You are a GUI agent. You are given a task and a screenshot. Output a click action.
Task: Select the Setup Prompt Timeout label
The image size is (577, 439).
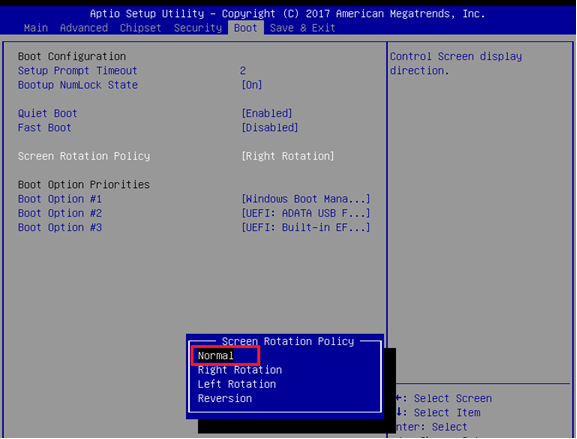[x=78, y=71]
